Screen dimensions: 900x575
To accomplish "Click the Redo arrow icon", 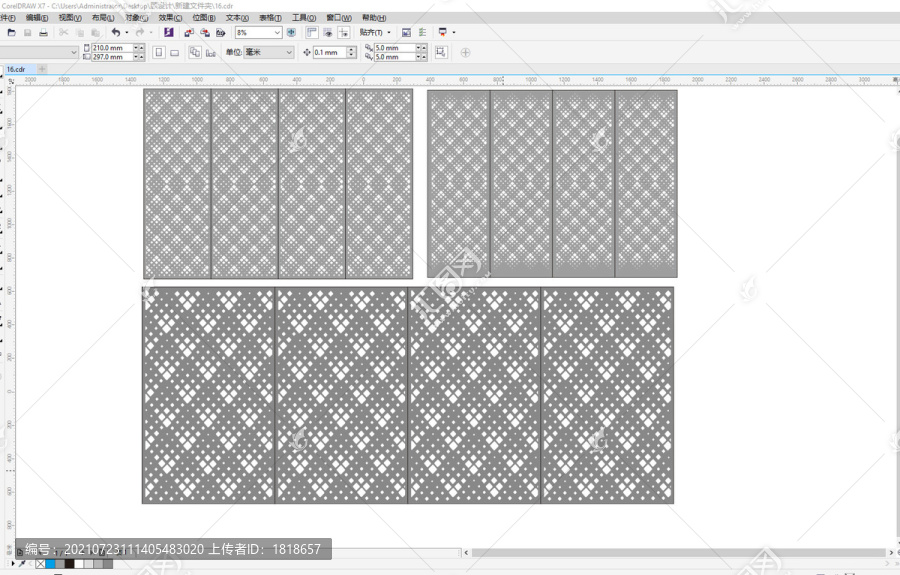I will pos(140,33).
